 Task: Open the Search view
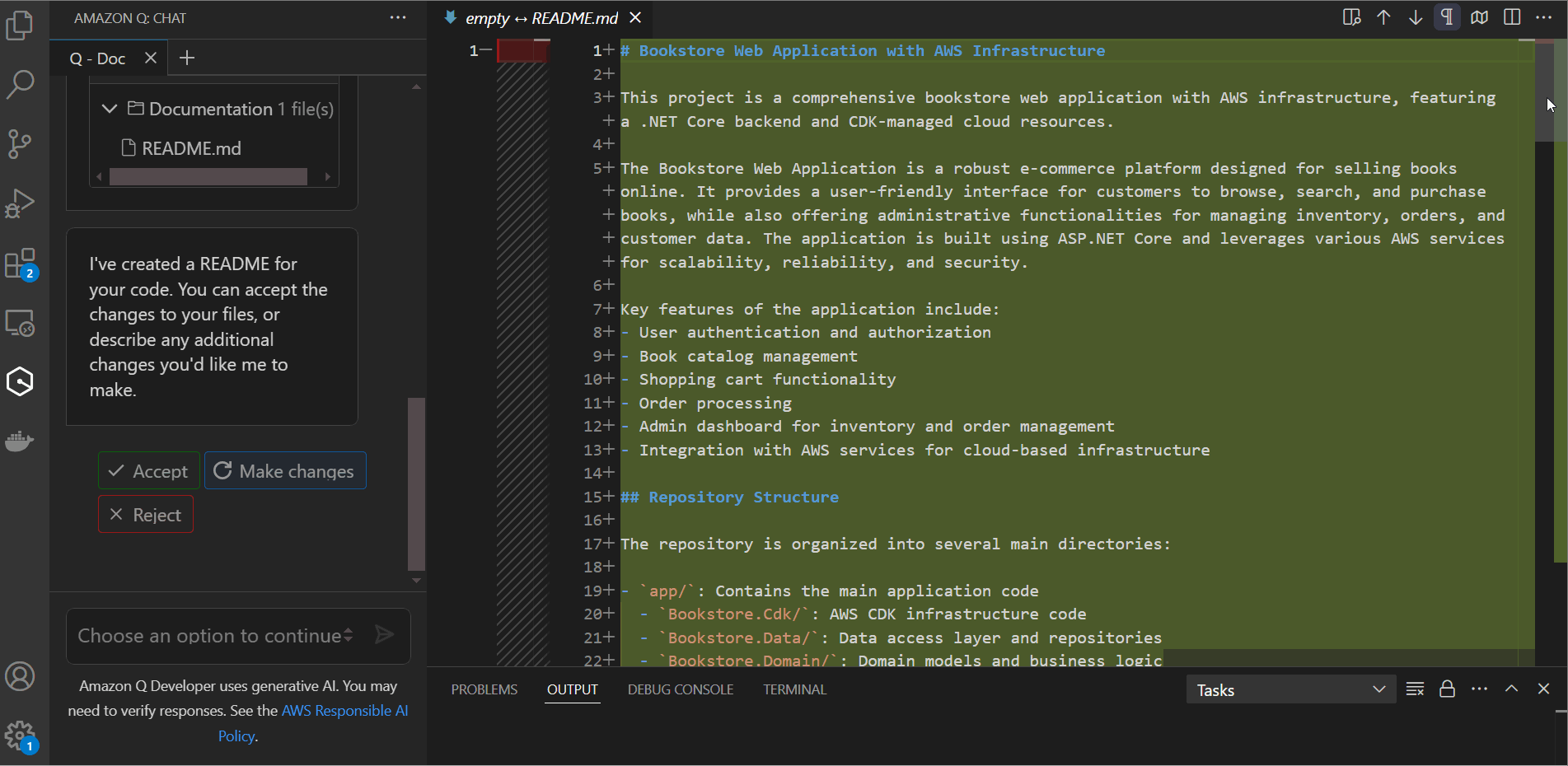click(x=20, y=85)
